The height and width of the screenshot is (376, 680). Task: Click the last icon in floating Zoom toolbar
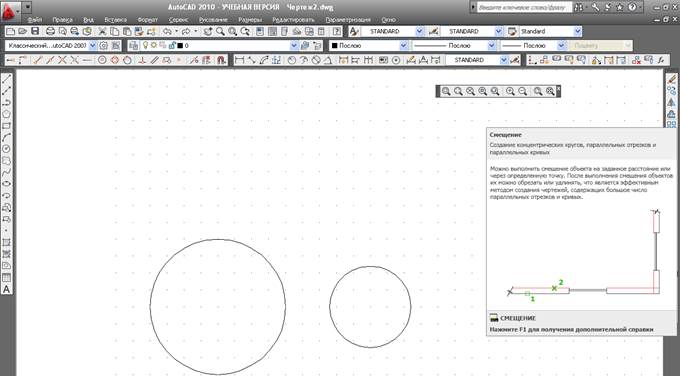(550, 91)
